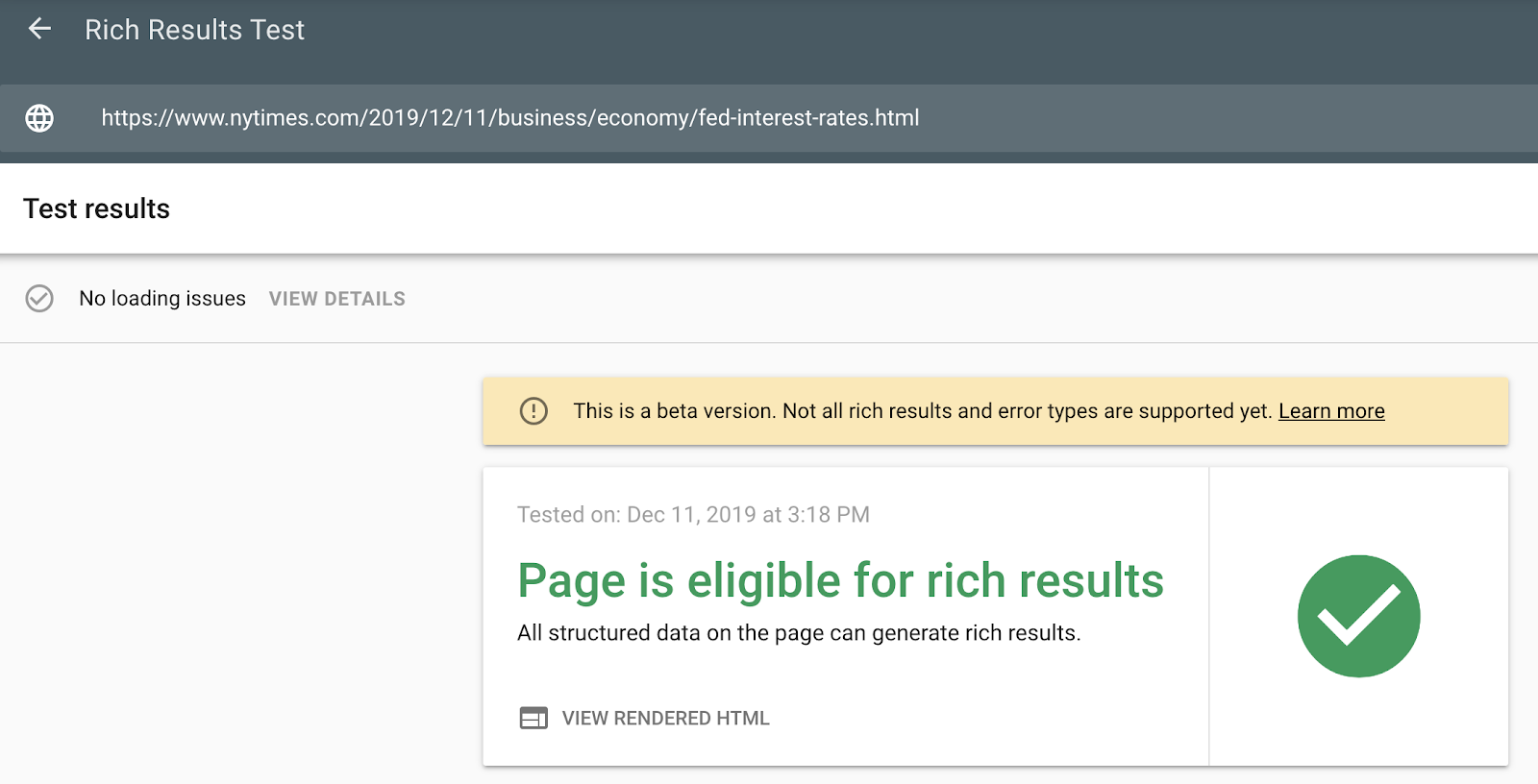Click the 'This is a beta version' sentence
1538x784 pixels.
674,411
